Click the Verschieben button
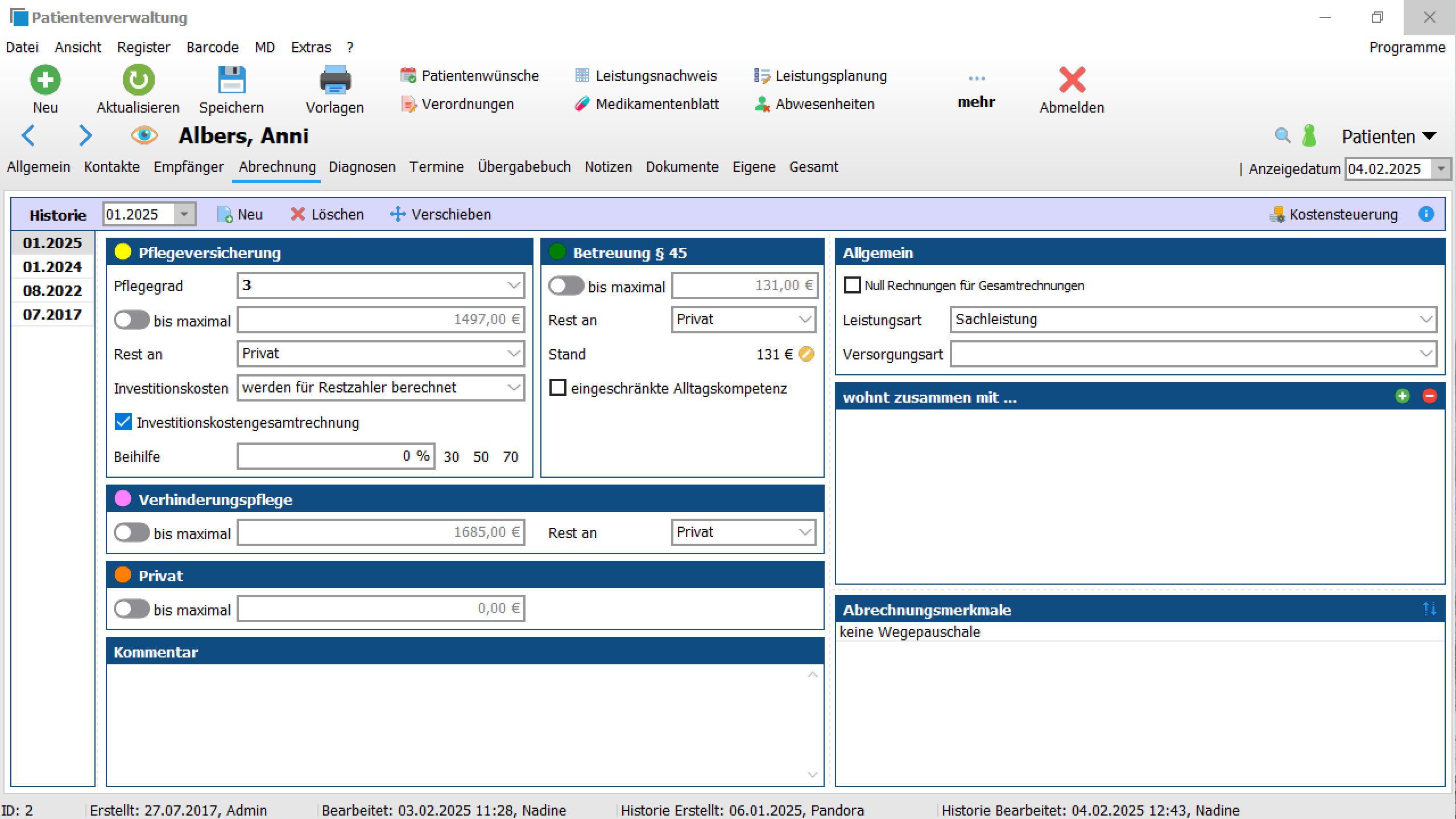The height and width of the screenshot is (819, 1456). click(x=440, y=214)
